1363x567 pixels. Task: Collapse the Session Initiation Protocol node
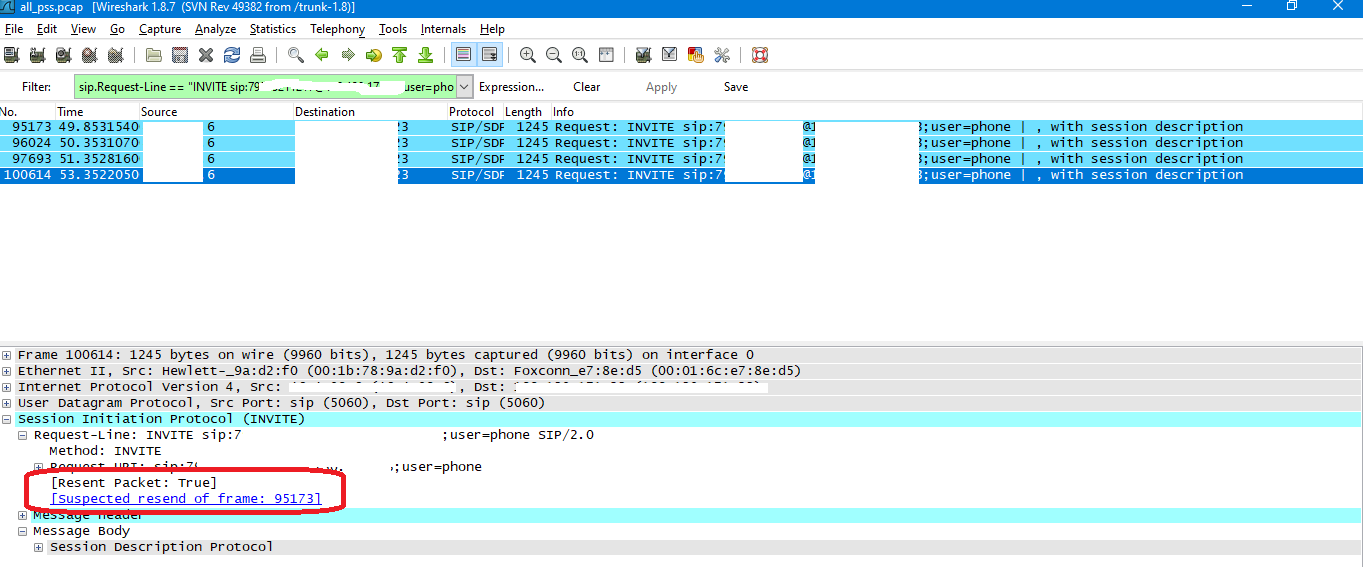(8, 419)
